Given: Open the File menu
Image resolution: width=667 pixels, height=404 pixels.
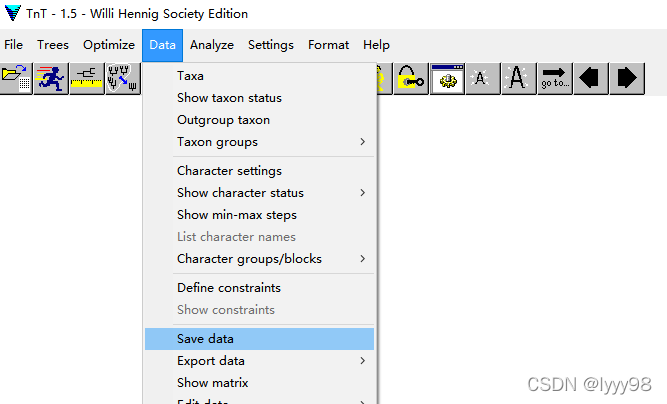Looking at the screenshot, I should 14,45.
